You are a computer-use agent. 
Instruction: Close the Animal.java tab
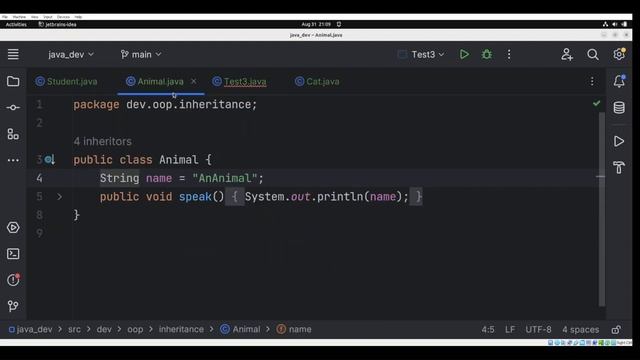click(193, 81)
